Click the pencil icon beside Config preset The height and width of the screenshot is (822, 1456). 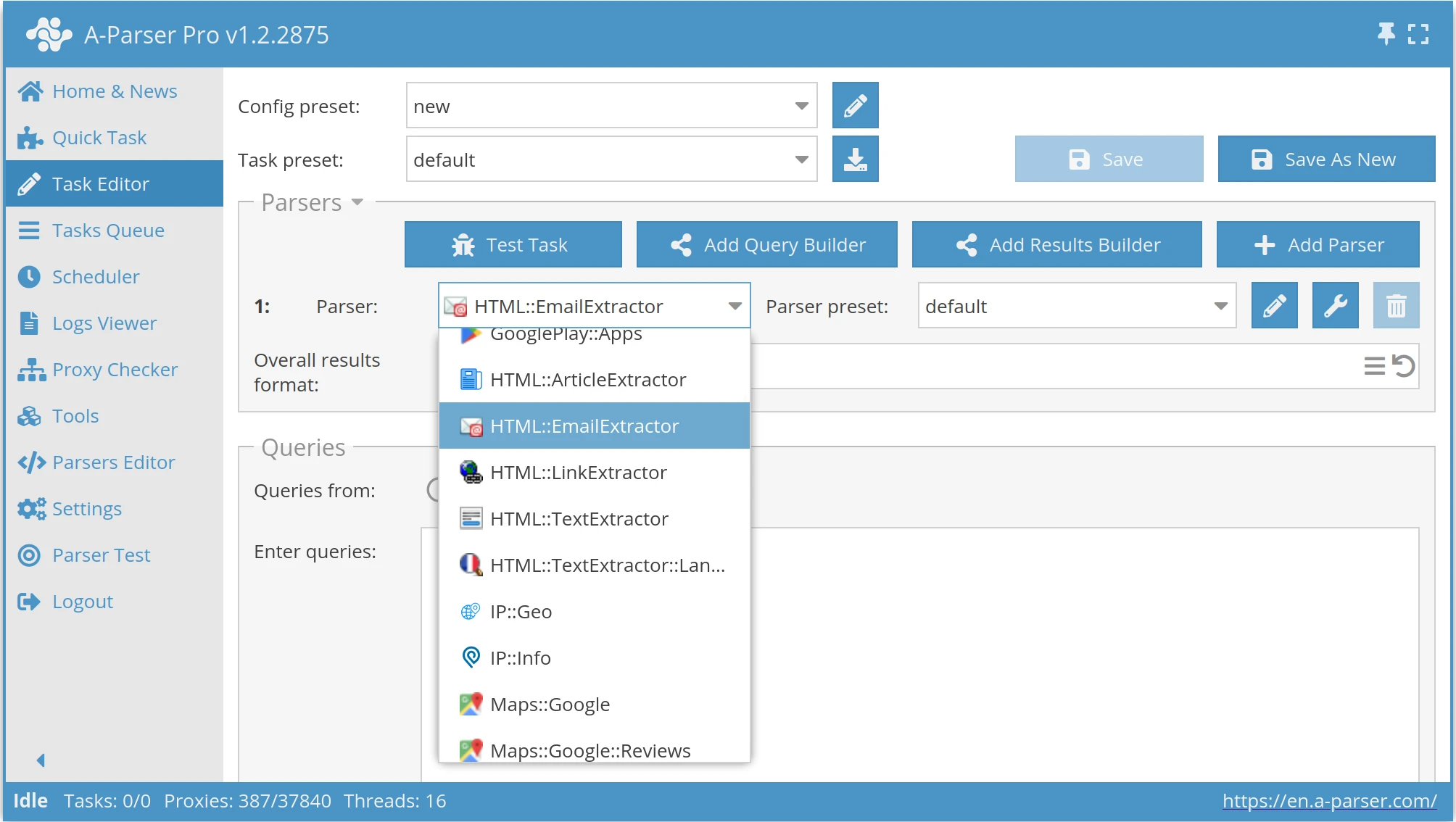pos(855,106)
